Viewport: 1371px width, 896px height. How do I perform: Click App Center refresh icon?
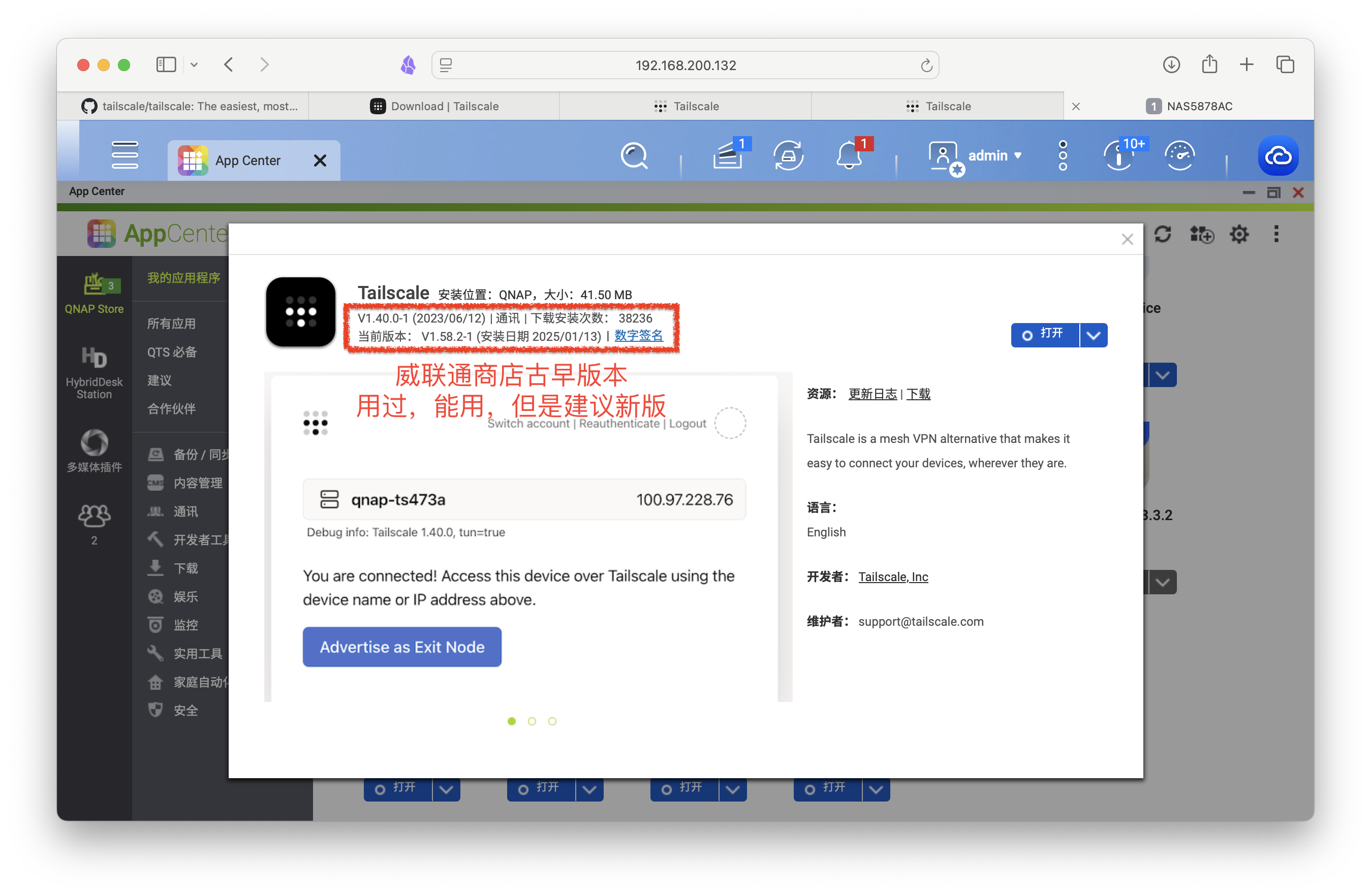coord(1163,234)
